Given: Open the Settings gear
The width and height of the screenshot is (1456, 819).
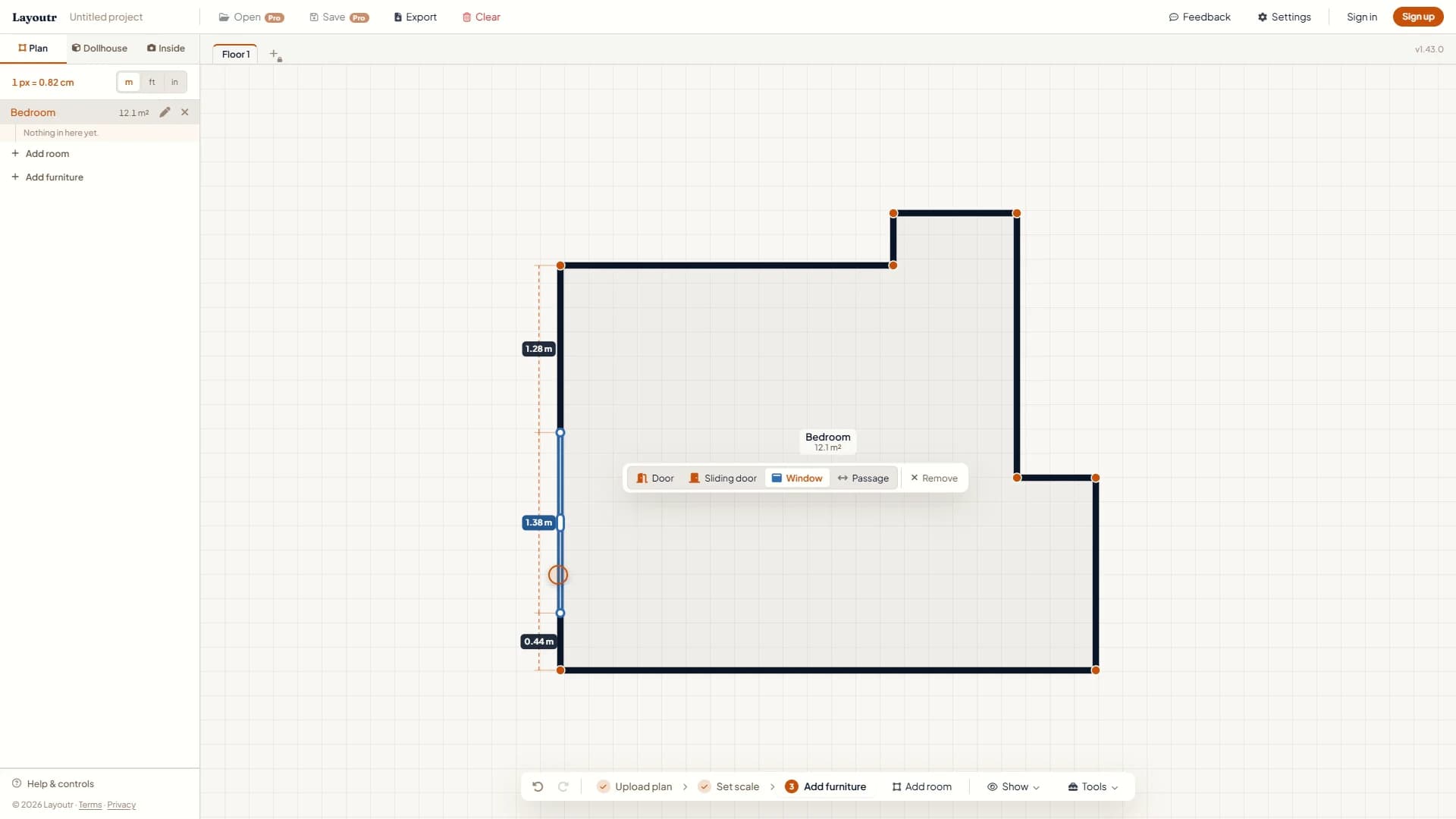Looking at the screenshot, I should (1284, 17).
